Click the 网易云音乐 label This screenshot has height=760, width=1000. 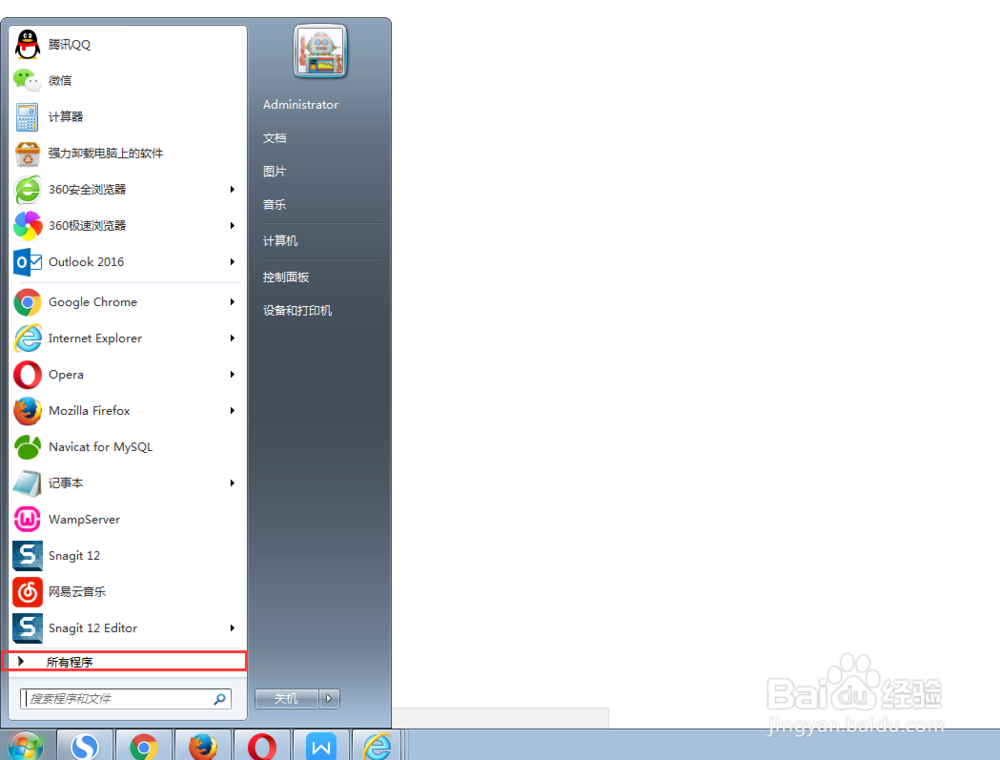pos(77,592)
